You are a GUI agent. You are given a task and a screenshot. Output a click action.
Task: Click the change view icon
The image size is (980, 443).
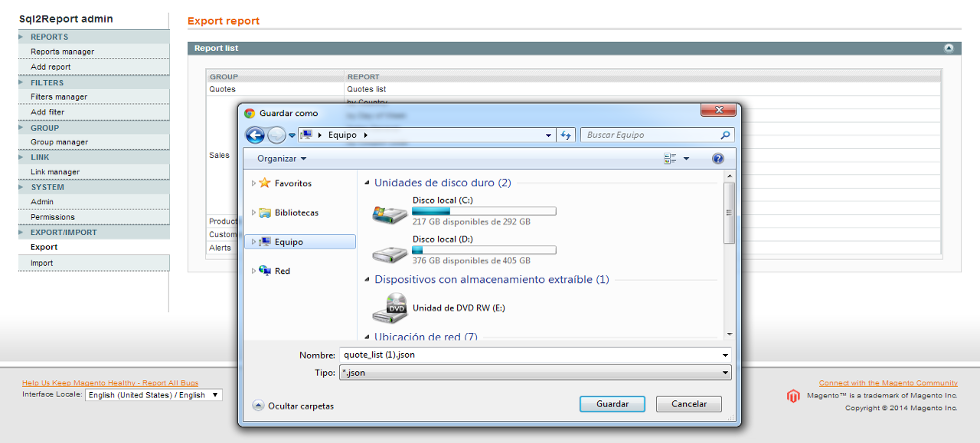click(671, 159)
